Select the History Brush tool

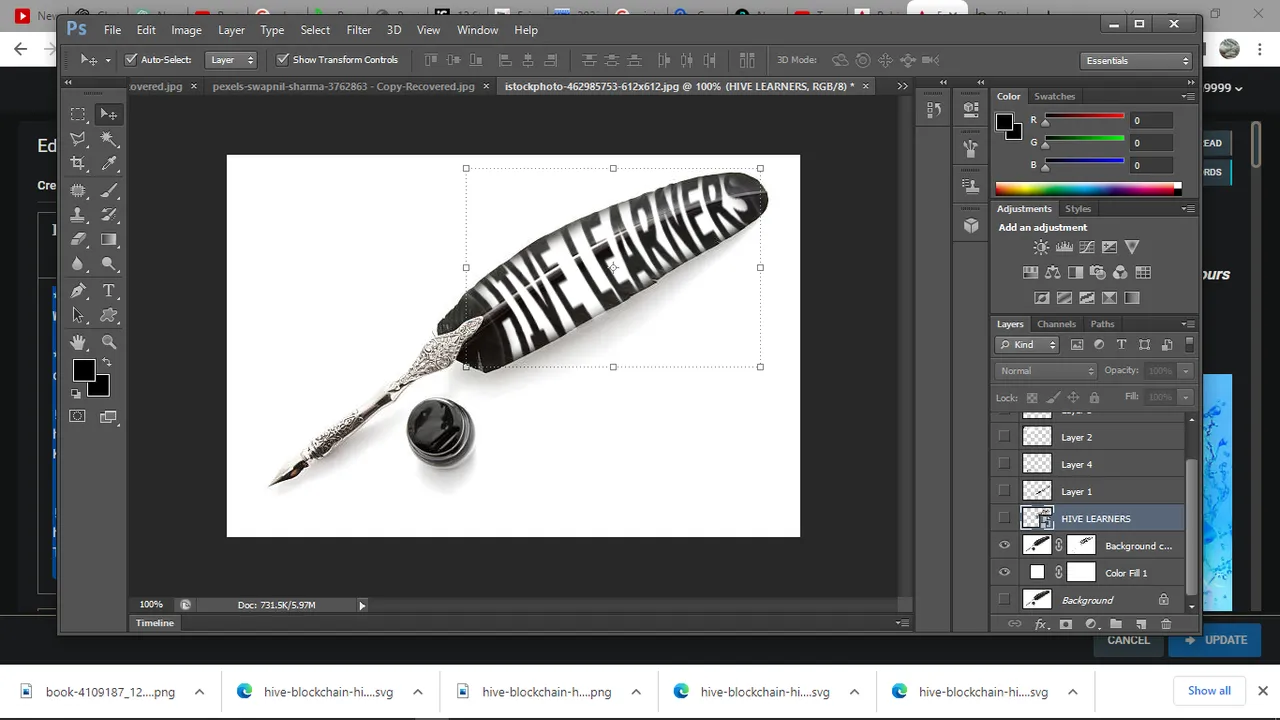click(x=109, y=215)
